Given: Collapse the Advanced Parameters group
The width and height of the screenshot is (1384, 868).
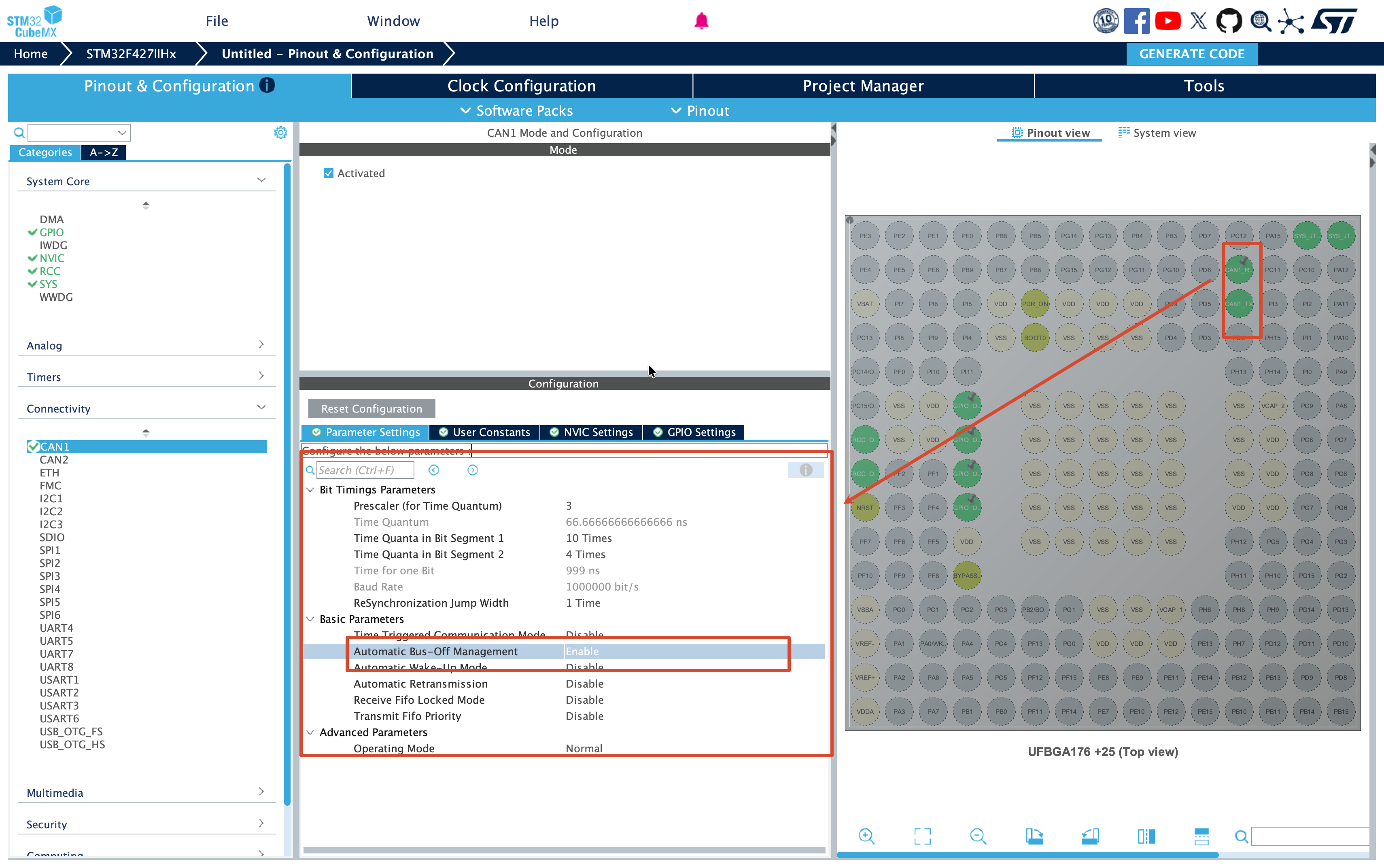Looking at the screenshot, I should point(310,733).
